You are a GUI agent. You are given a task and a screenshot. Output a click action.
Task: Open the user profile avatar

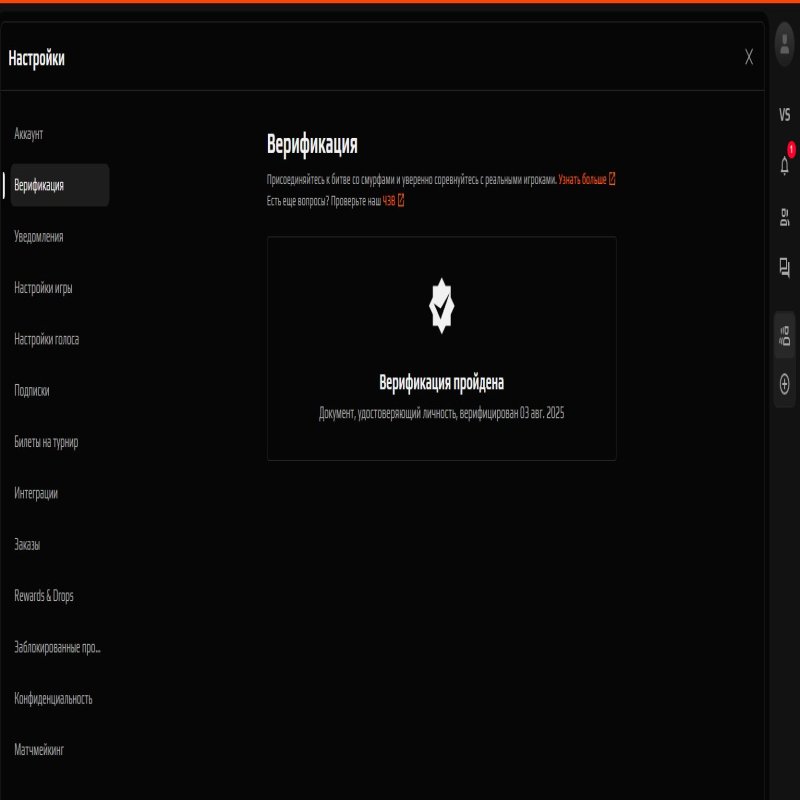[784, 43]
